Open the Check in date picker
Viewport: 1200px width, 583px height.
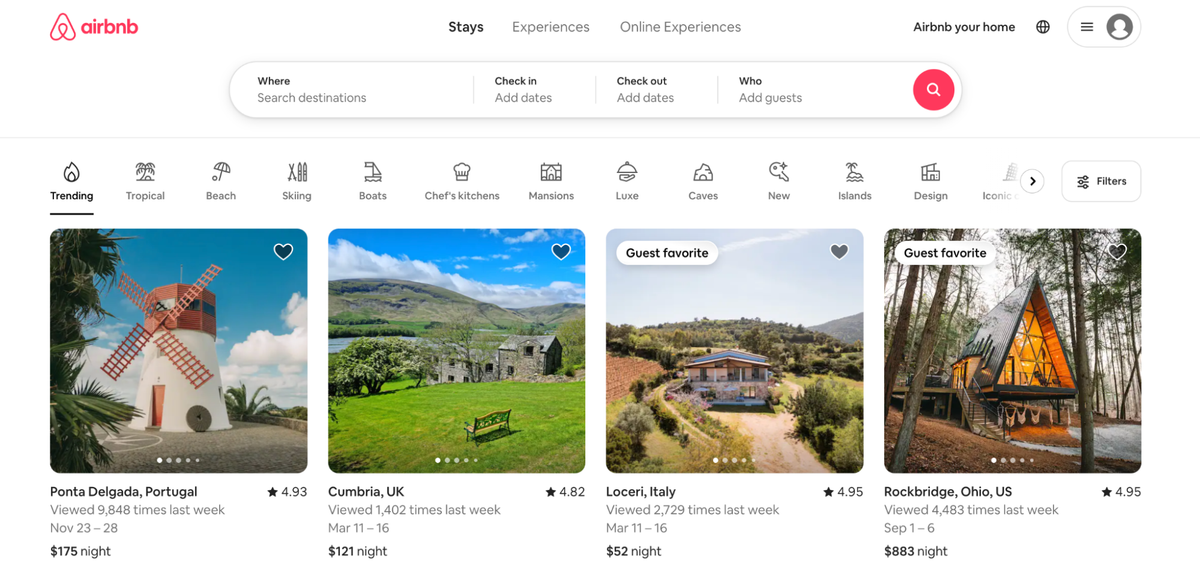pos(533,90)
